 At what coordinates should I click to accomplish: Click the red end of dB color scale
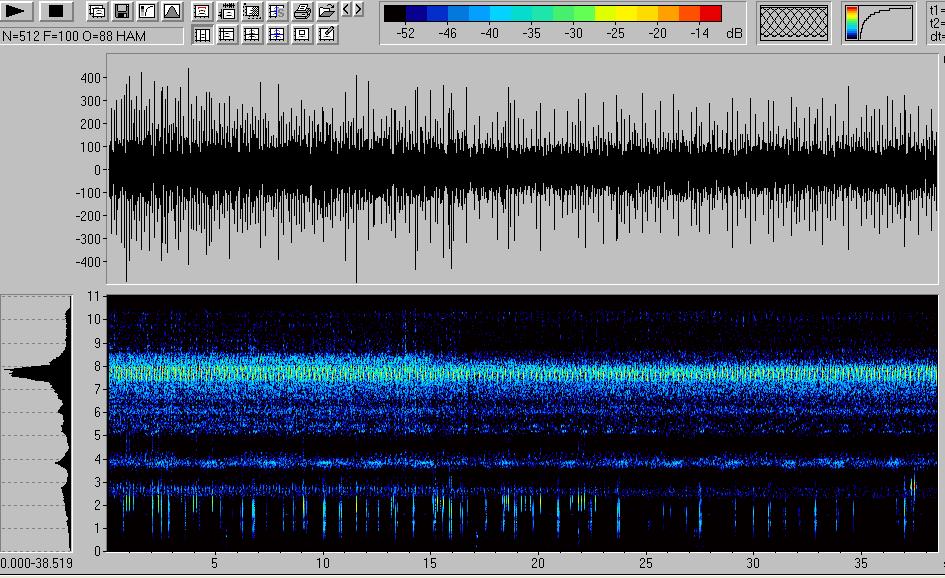click(711, 13)
